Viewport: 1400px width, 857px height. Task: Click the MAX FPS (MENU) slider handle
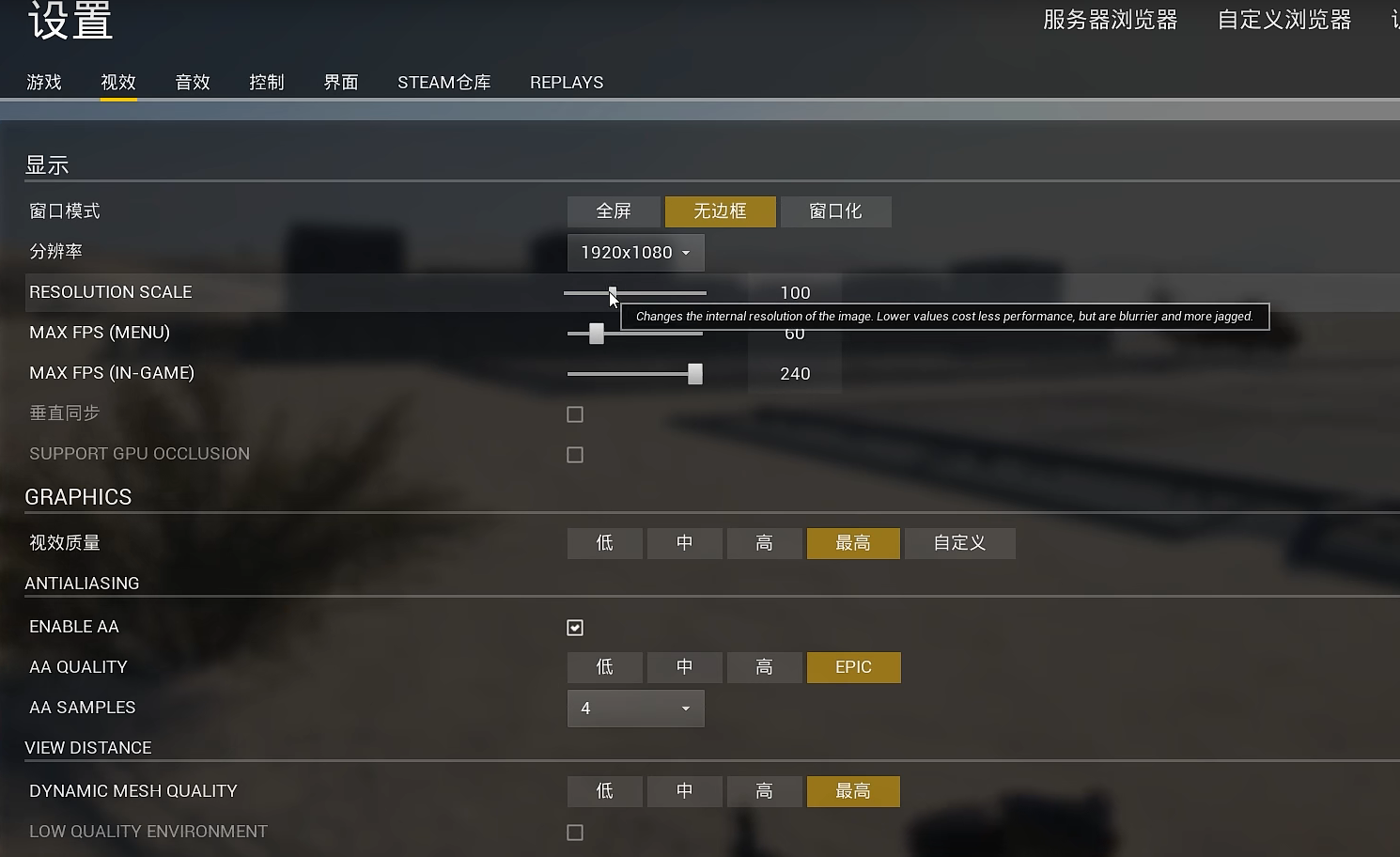[x=597, y=334]
